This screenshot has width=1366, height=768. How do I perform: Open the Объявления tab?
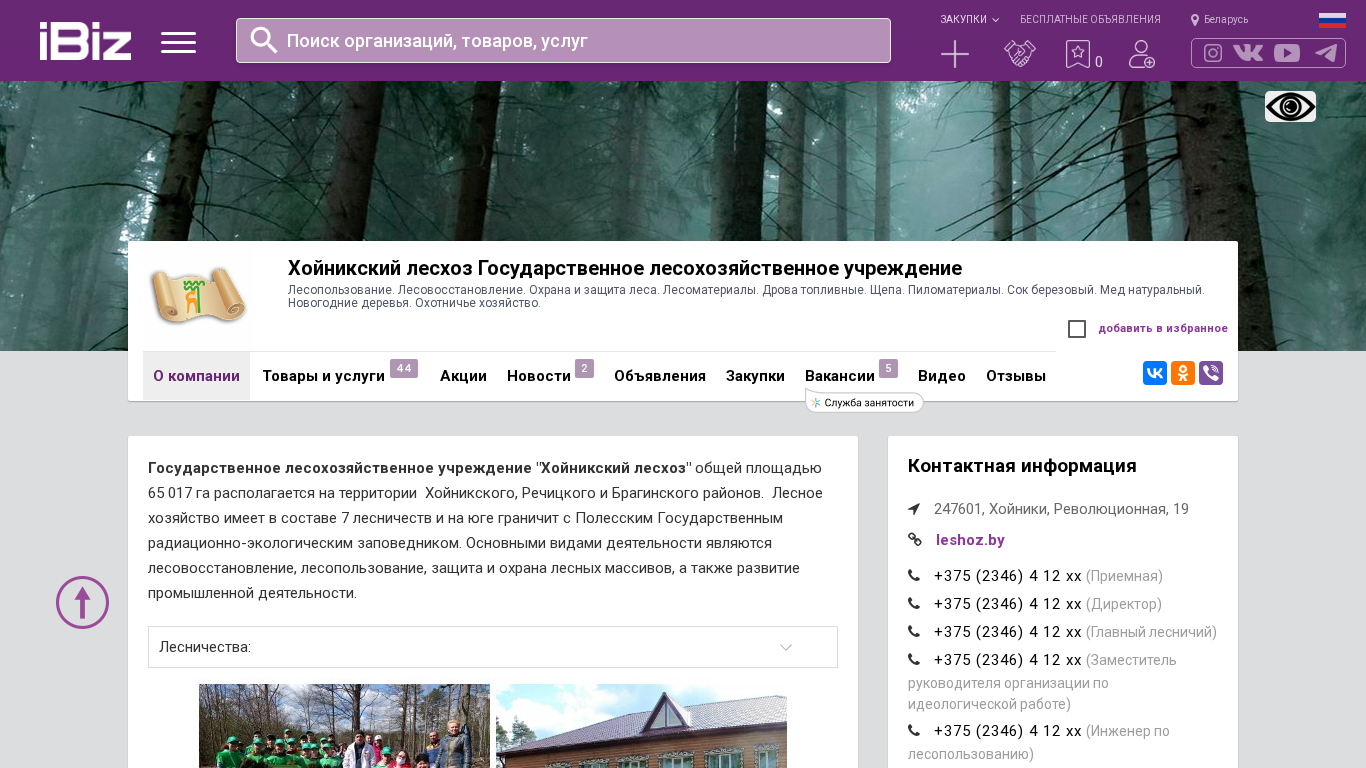[x=660, y=376]
